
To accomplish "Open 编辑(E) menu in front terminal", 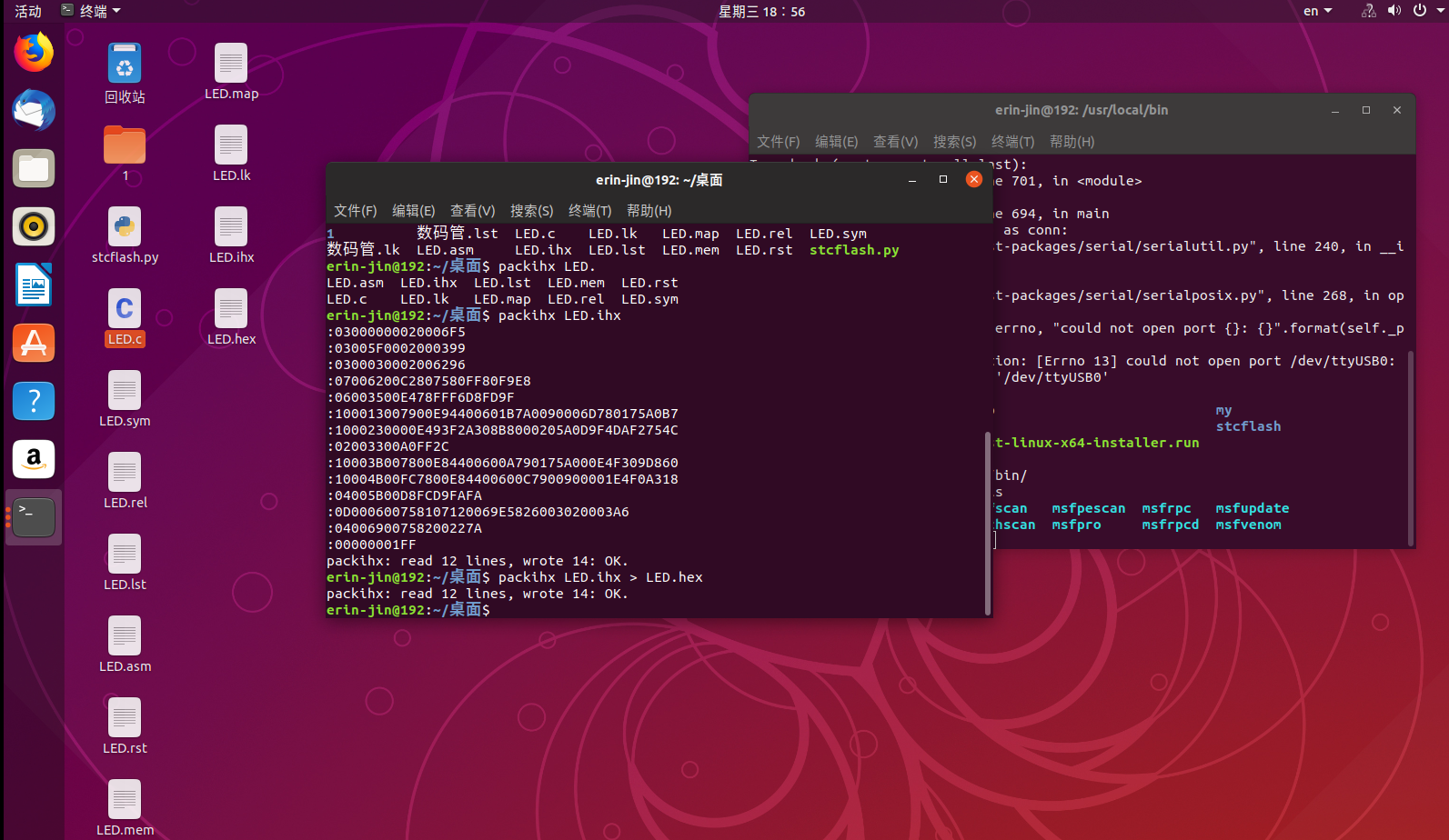I will click(413, 211).
